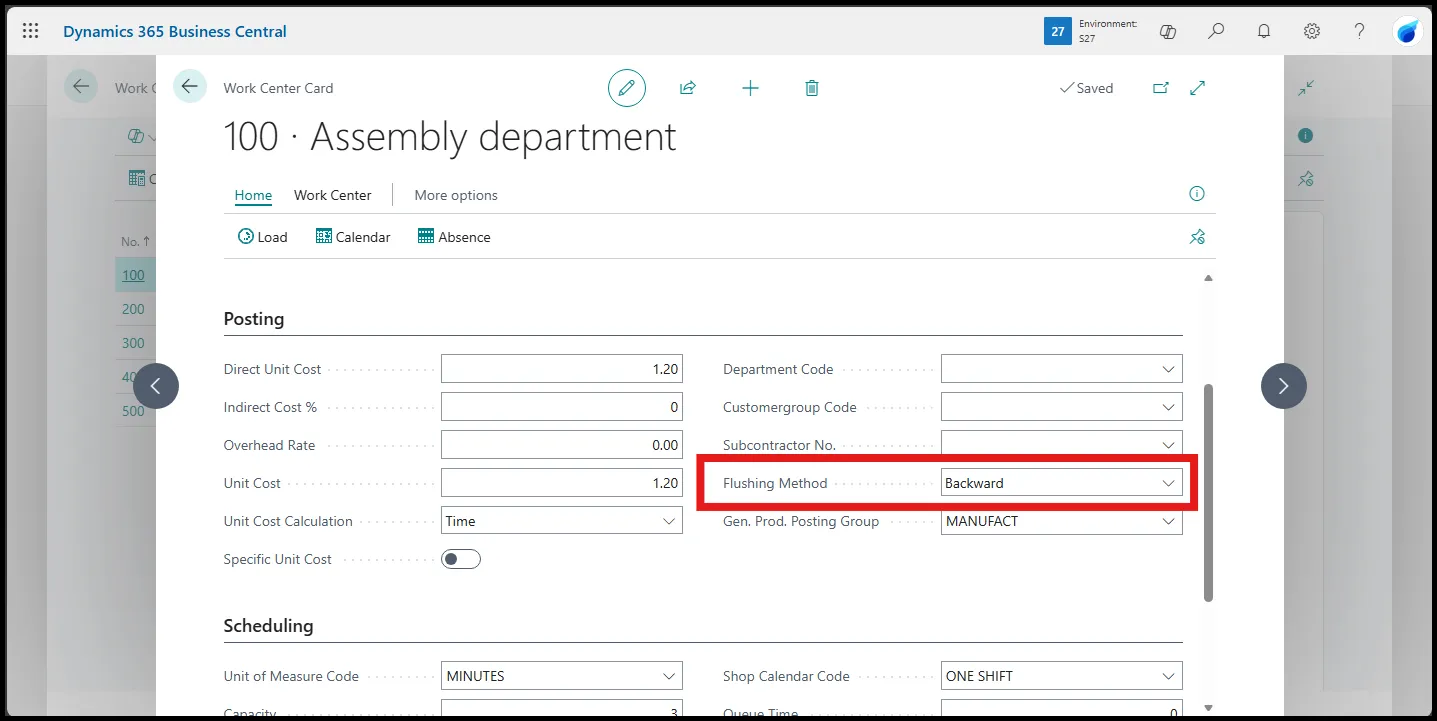Image resolution: width=1437 pixels, height=721 pixels.
Task: Switch to the Work Center tab
Action: (x=332, y=195)
